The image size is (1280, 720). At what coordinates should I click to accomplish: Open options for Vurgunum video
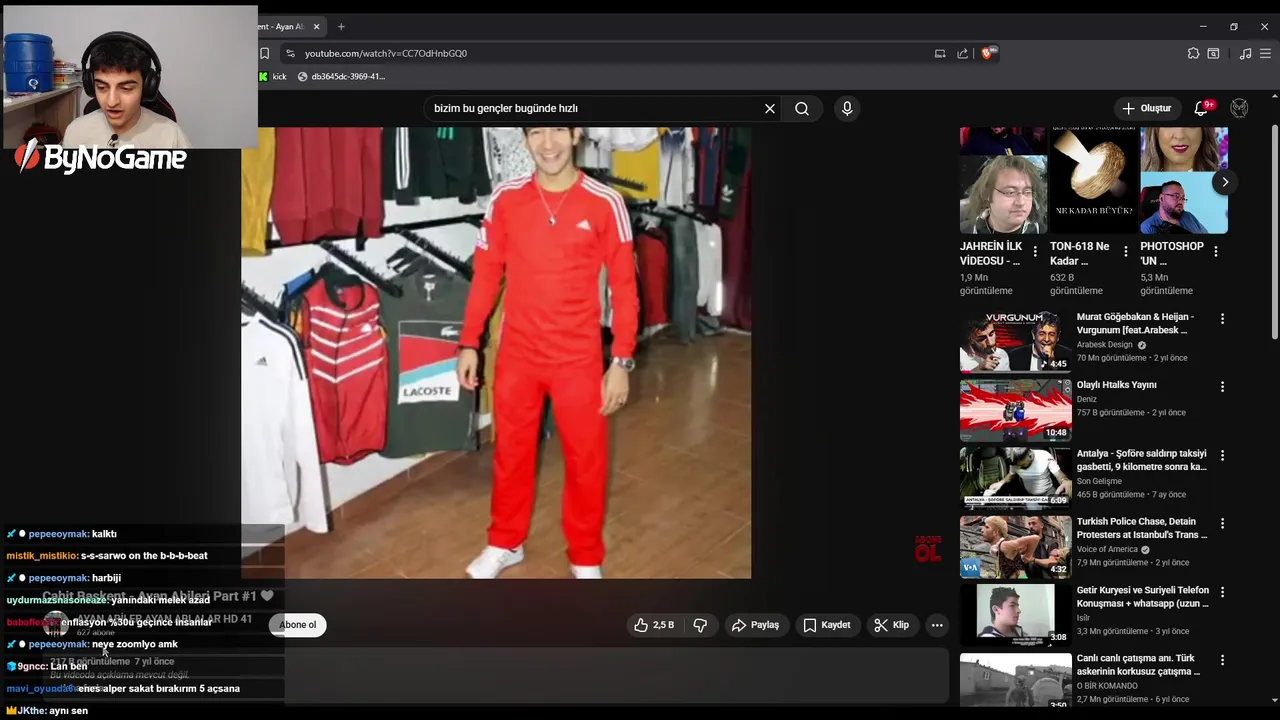tap(1221, 319)
